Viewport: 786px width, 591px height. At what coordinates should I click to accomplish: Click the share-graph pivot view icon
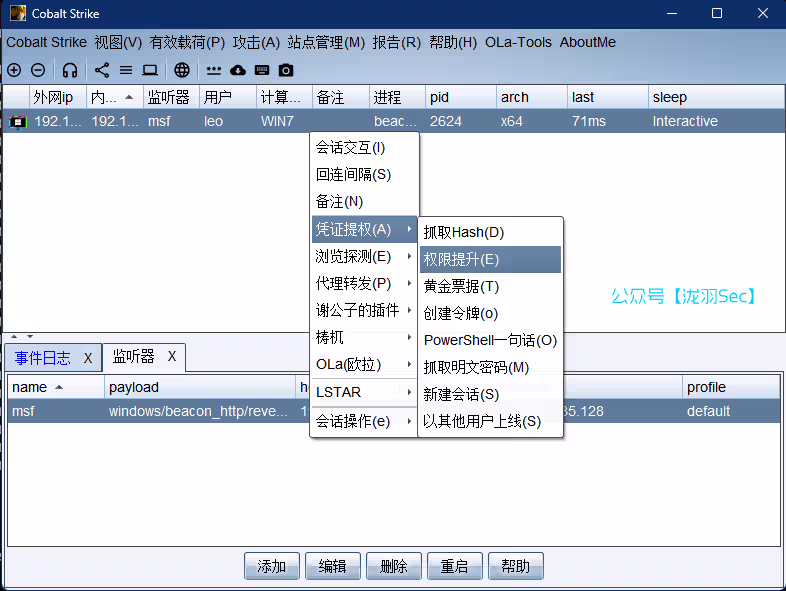(x=102, y=70)
